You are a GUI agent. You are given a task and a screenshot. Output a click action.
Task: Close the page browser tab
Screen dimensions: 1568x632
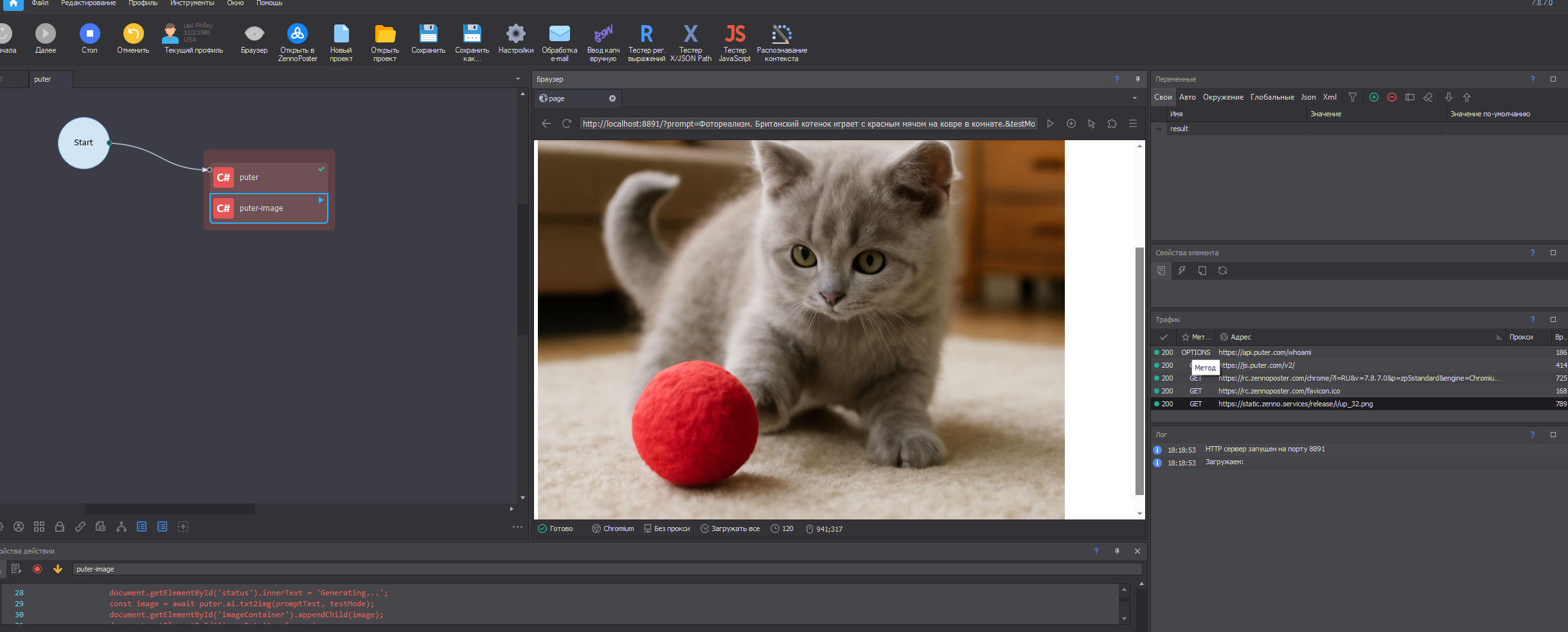(x=612, y=98)
